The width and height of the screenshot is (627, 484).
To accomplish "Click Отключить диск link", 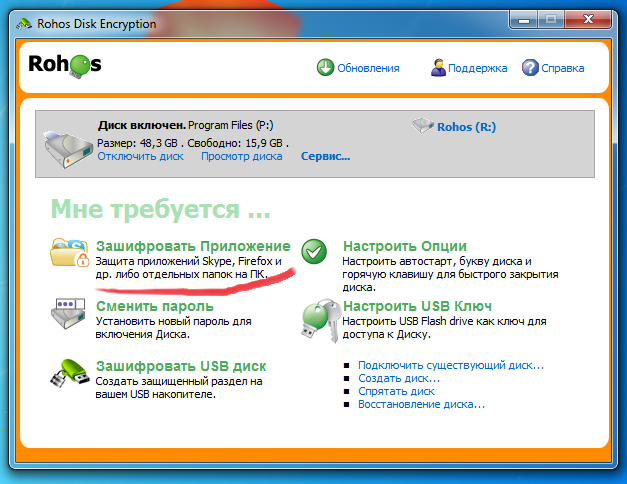I will (x=140, y=156).
